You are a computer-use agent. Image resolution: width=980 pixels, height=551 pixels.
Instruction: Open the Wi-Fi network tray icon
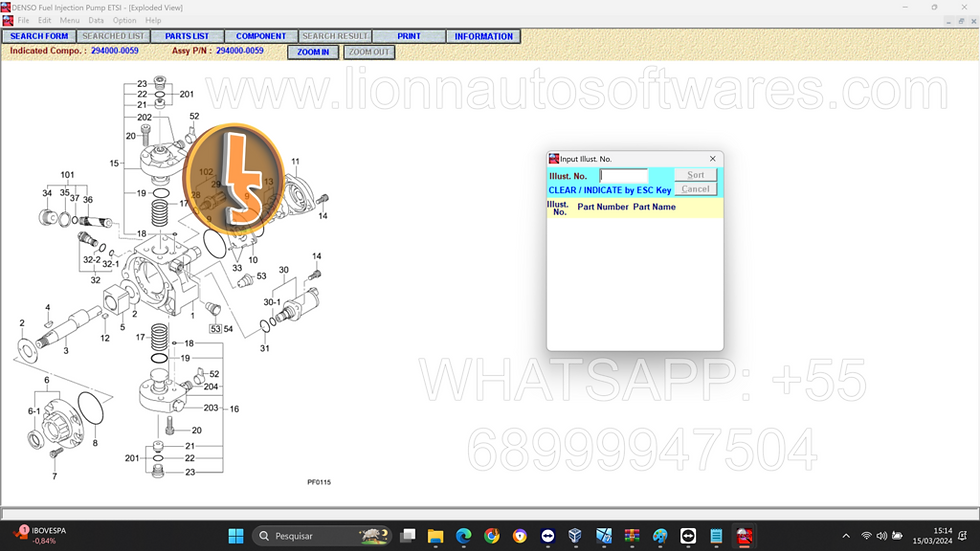pyautogui.click(x=866, y=536)
